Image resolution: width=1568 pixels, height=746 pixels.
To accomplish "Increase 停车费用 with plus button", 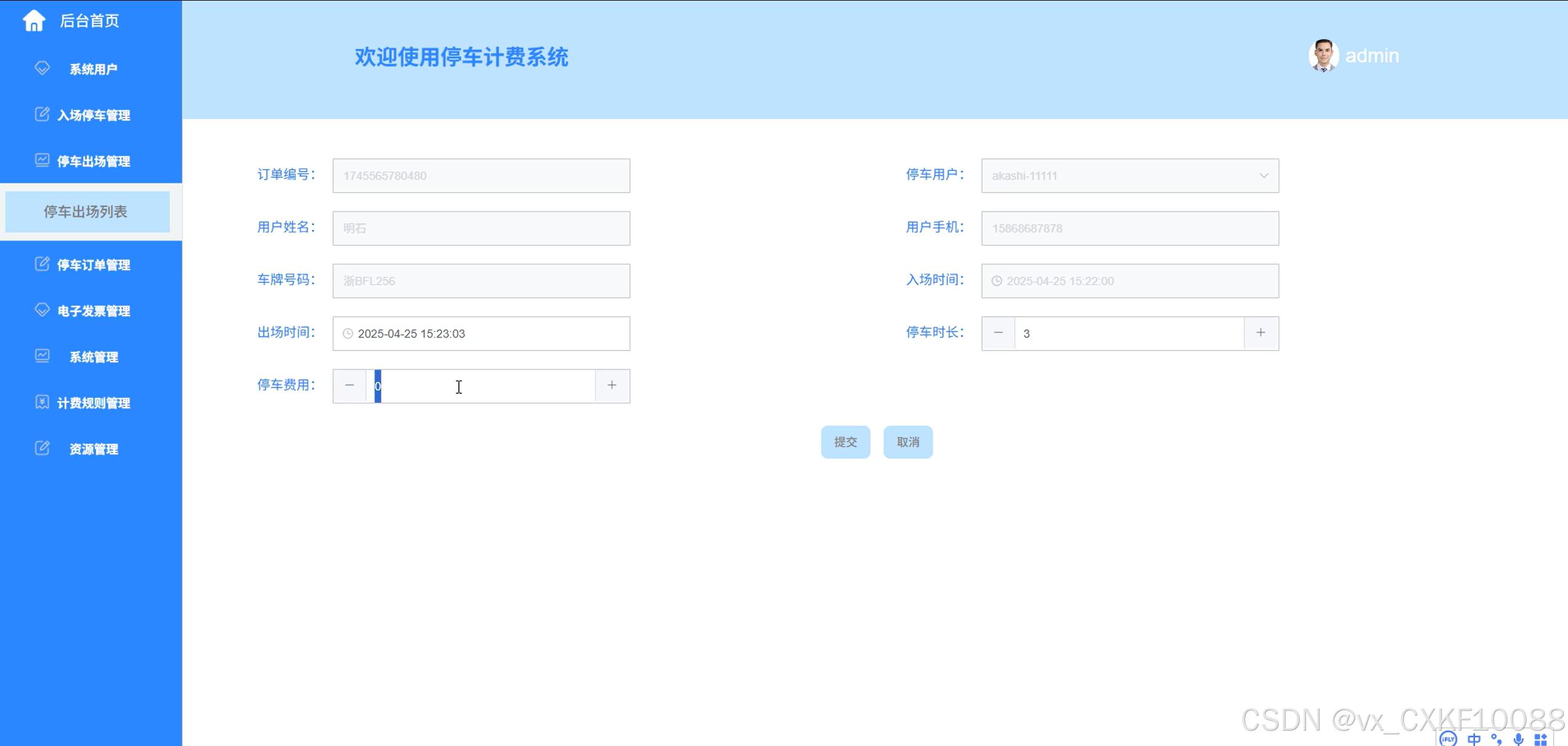I will (x=612, y=386).
